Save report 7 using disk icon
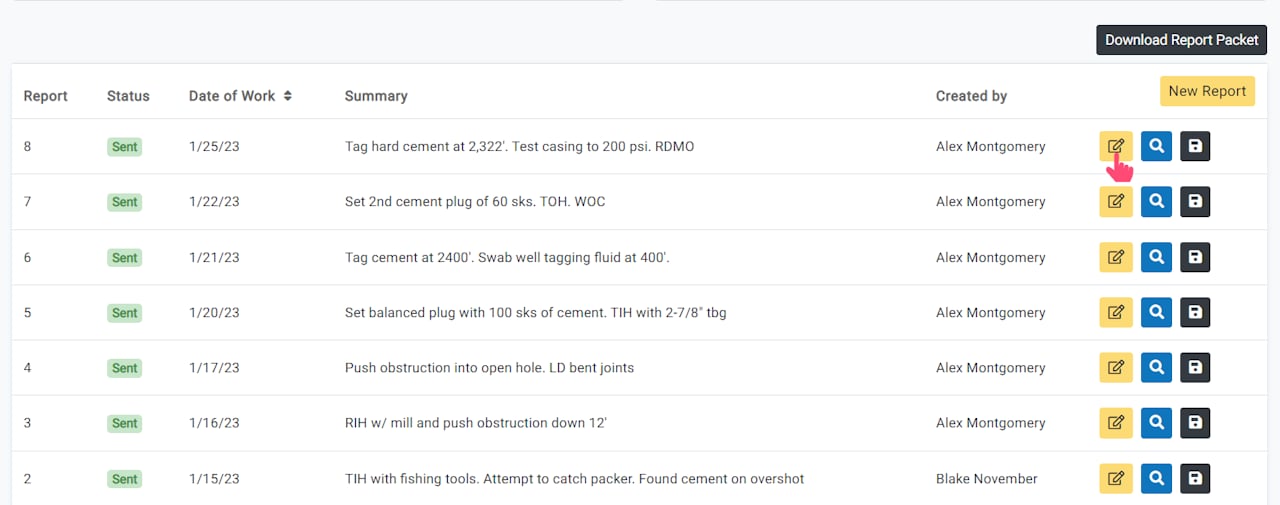The image size is (1280, 505). (x=1195, y=202)
